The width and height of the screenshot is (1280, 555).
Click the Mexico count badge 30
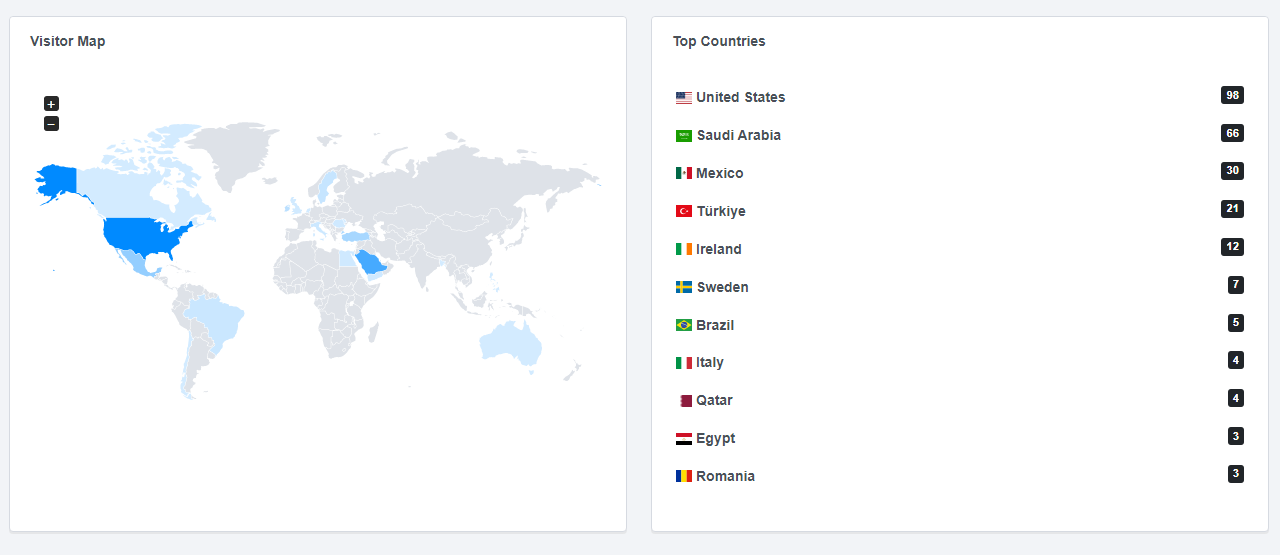(1232, 171)
